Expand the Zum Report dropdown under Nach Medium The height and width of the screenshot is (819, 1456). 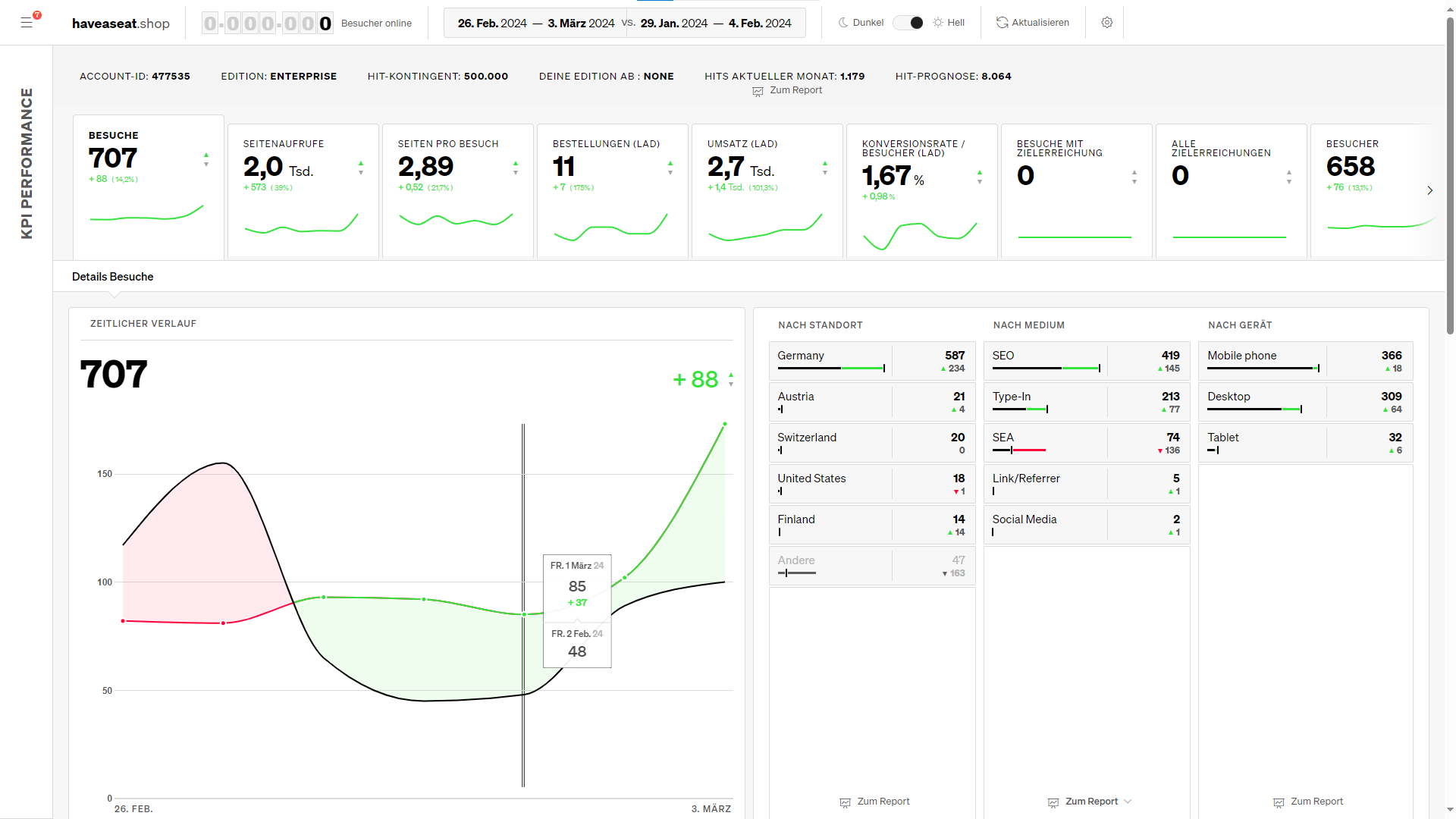1128,802
